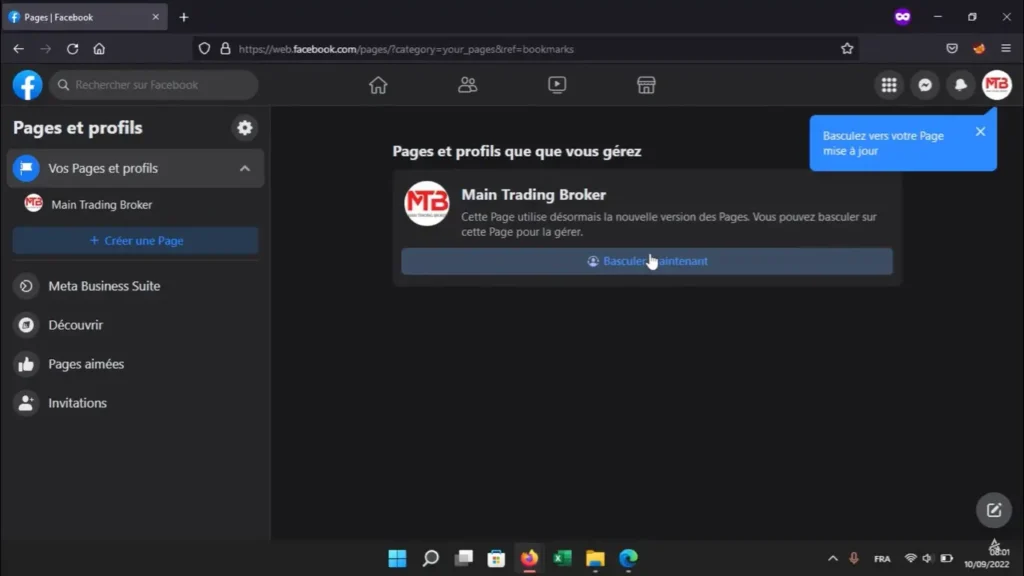The height and width of the screenshot is (576, 1024).
Task: Reload the current page
Action: [72, 49]
